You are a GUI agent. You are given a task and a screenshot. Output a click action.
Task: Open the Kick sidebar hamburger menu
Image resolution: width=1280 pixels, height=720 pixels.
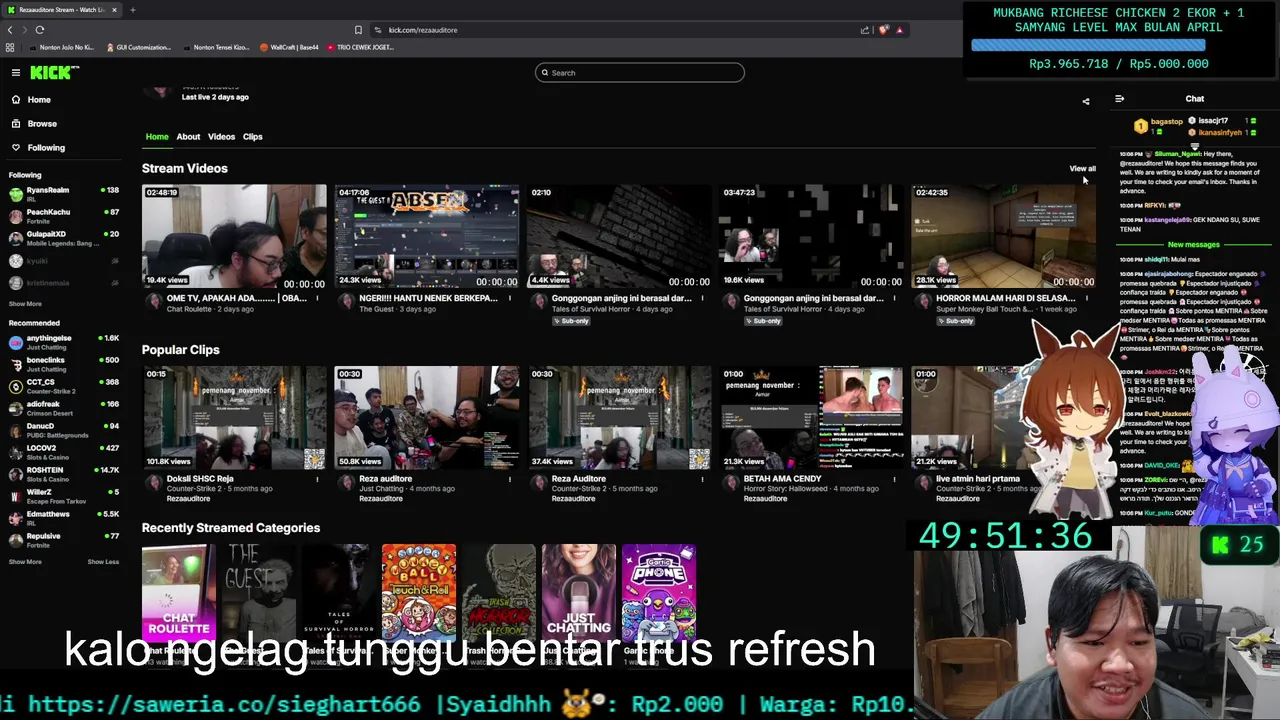tap(16, 72)
